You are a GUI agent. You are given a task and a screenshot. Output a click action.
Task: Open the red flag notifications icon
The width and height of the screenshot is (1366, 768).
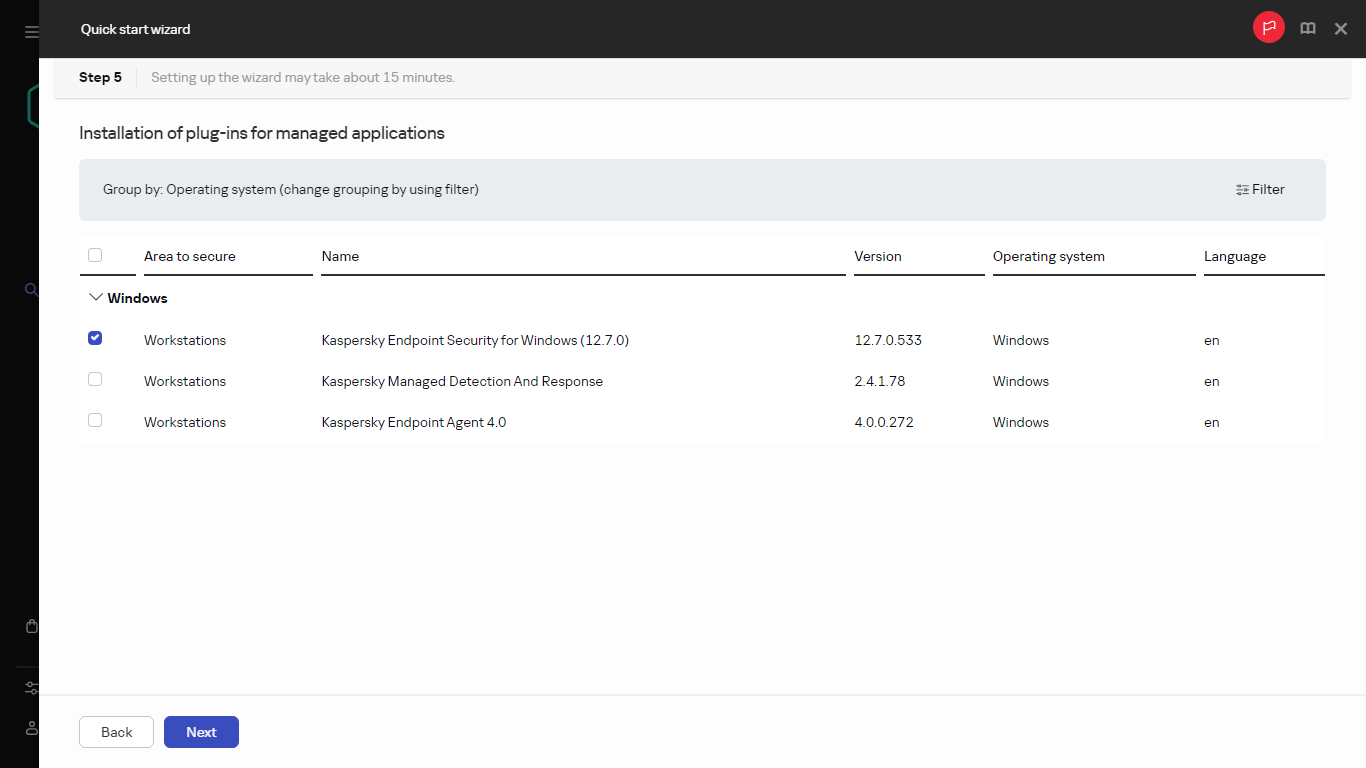click(x=1268, y=28)
